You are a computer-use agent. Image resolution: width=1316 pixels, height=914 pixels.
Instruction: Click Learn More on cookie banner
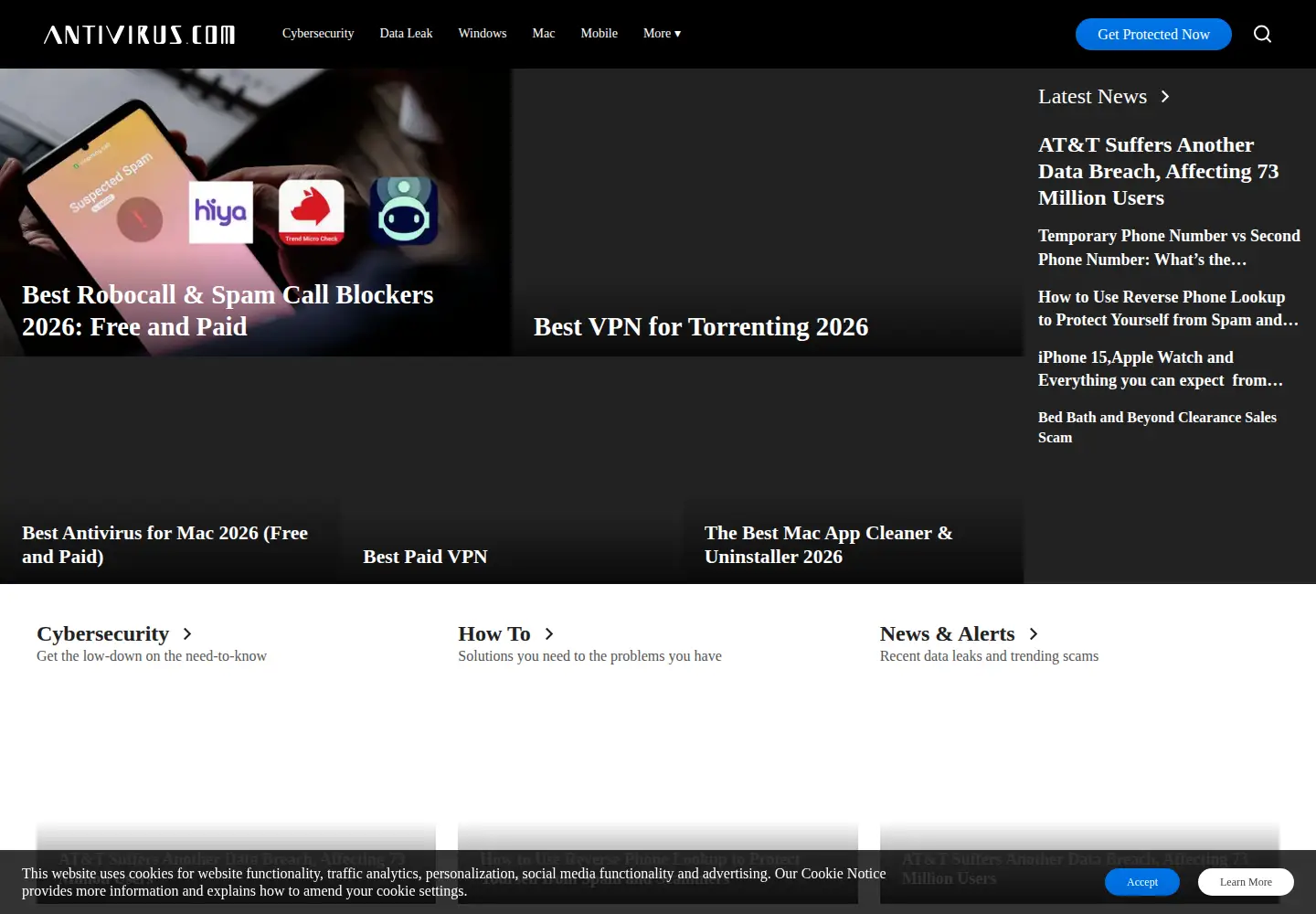[1246, 882]
